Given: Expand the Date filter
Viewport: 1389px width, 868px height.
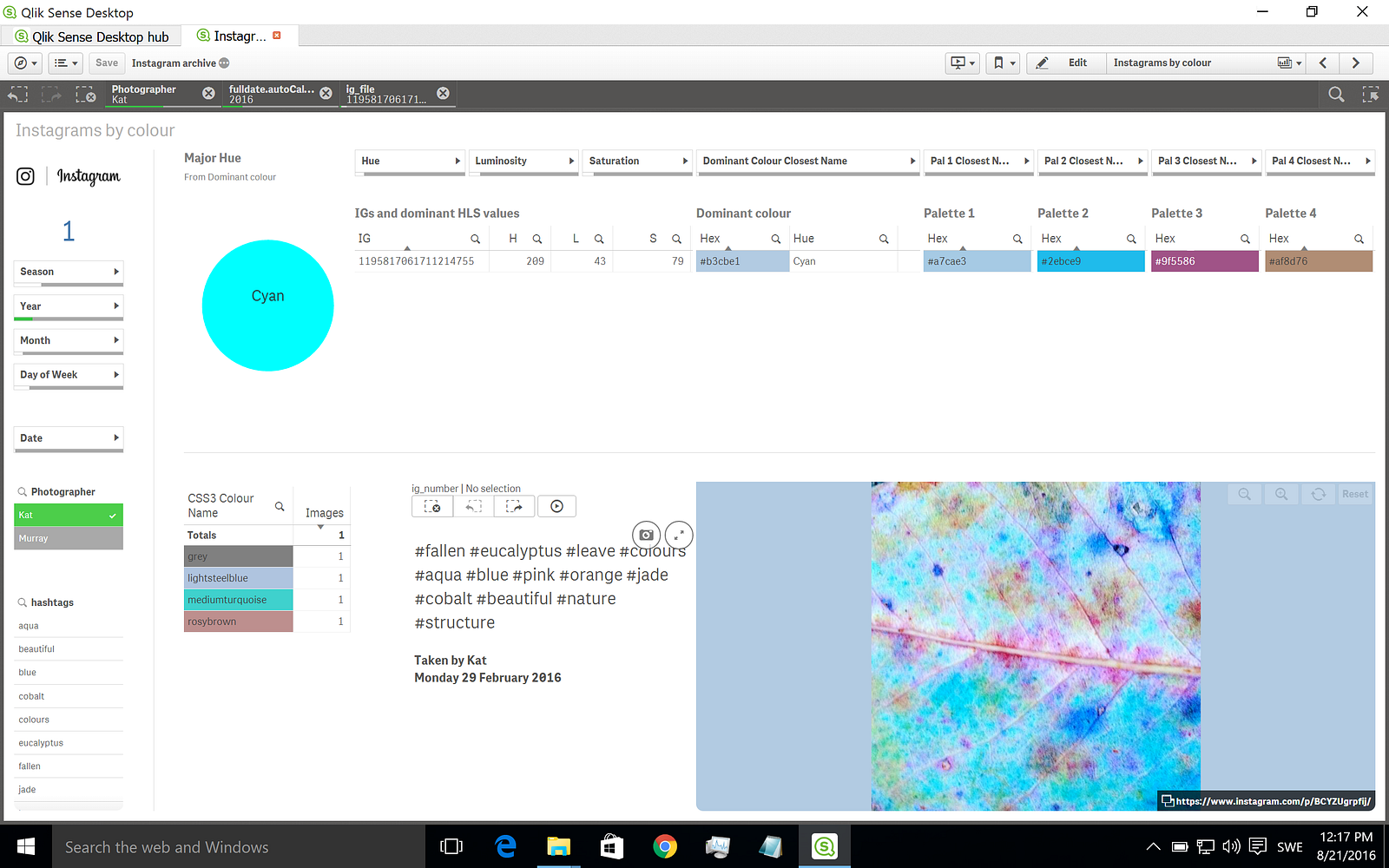Looking at the screenshot, I should click(69, 438).
